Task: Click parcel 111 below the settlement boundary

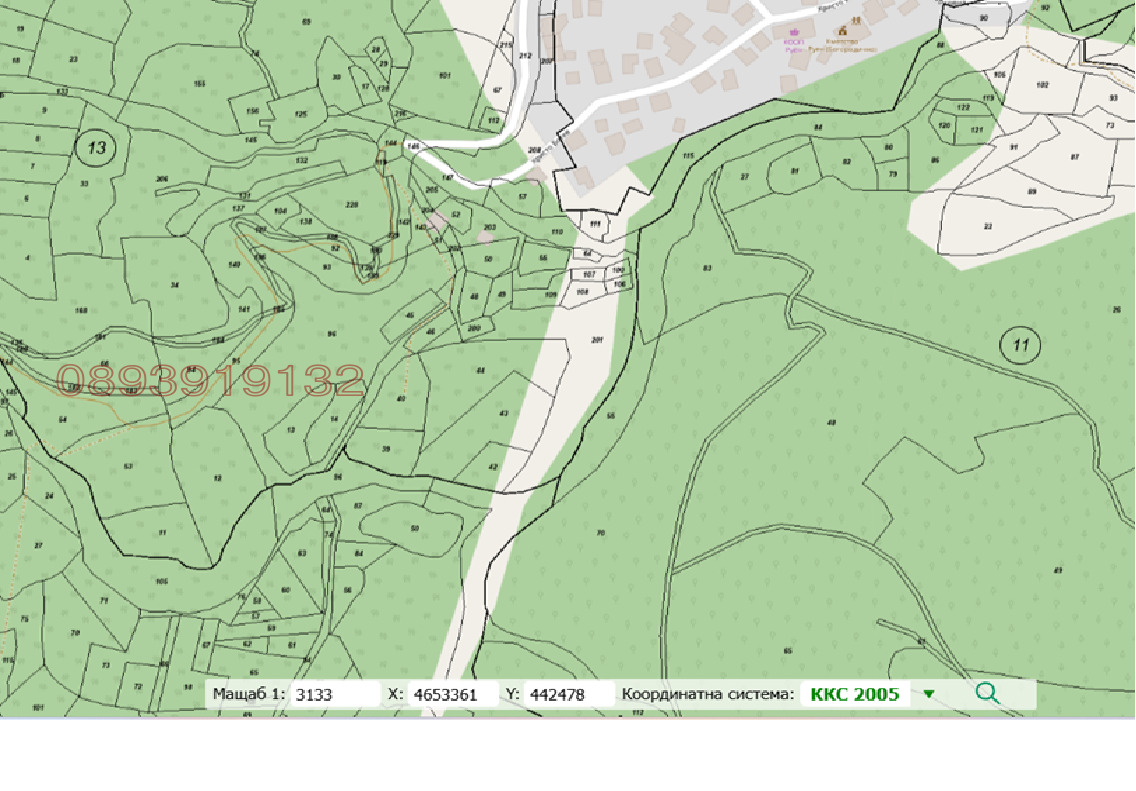Action: point(596,223)
